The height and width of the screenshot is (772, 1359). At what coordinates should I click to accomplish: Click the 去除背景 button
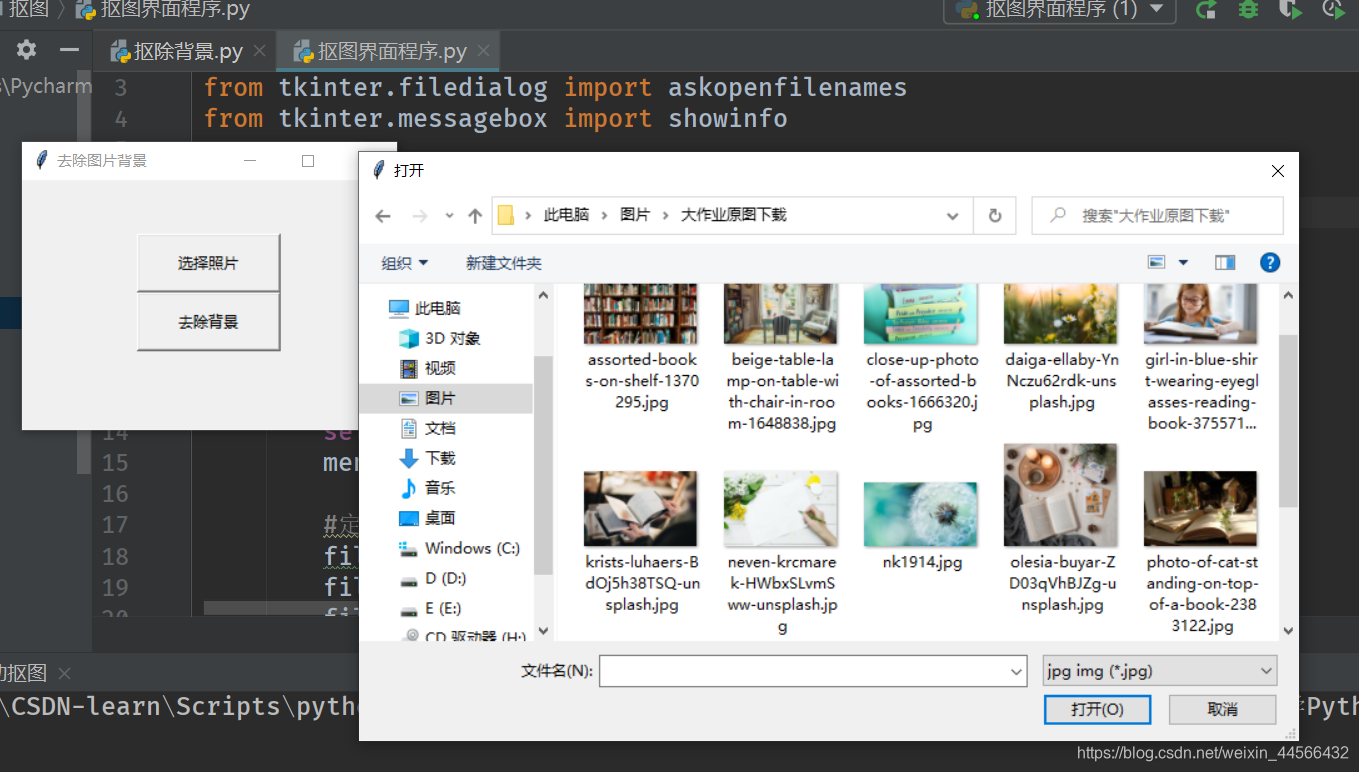pos(208,322)
